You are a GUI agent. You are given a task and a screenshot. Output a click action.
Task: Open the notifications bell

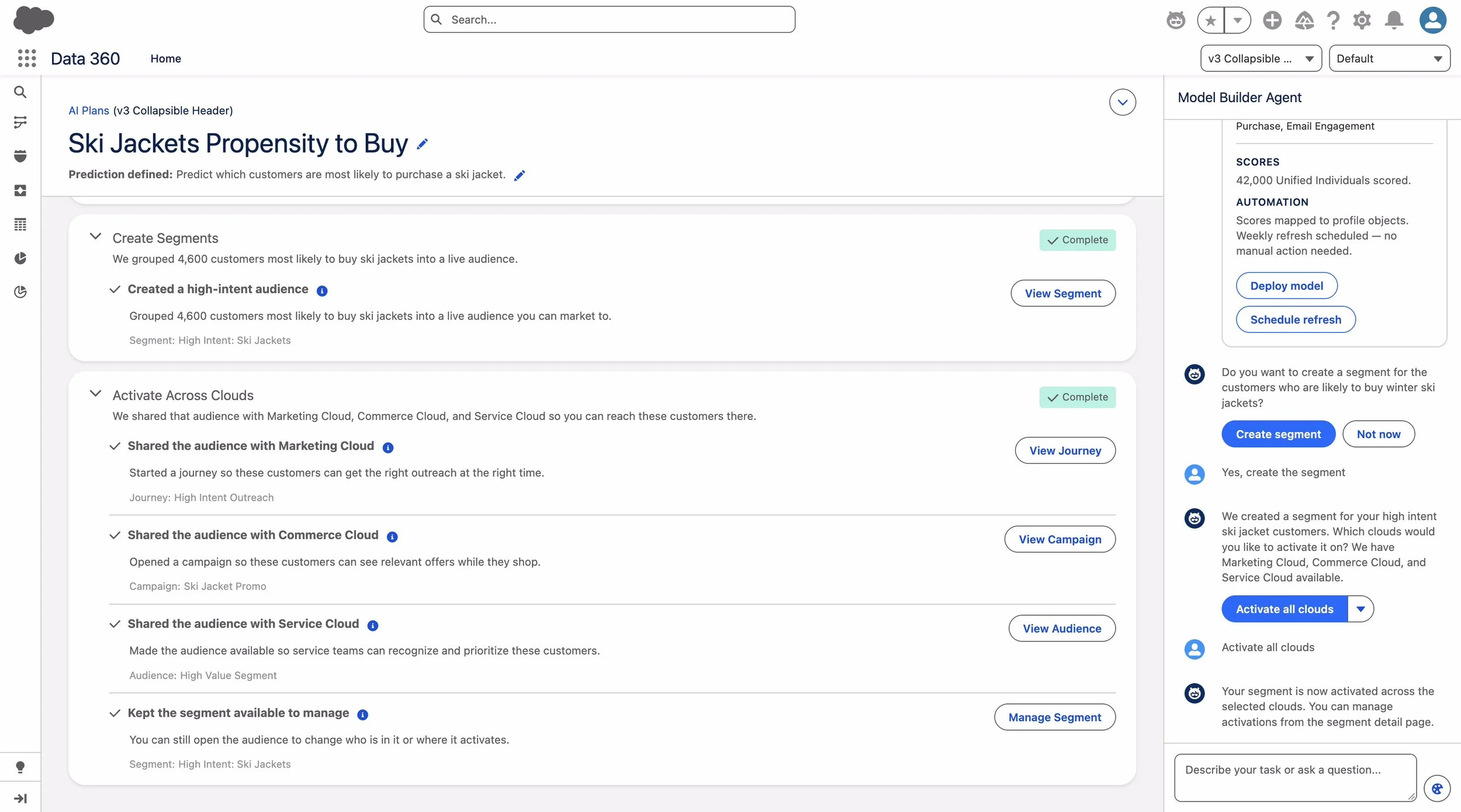pos(1394,20)
